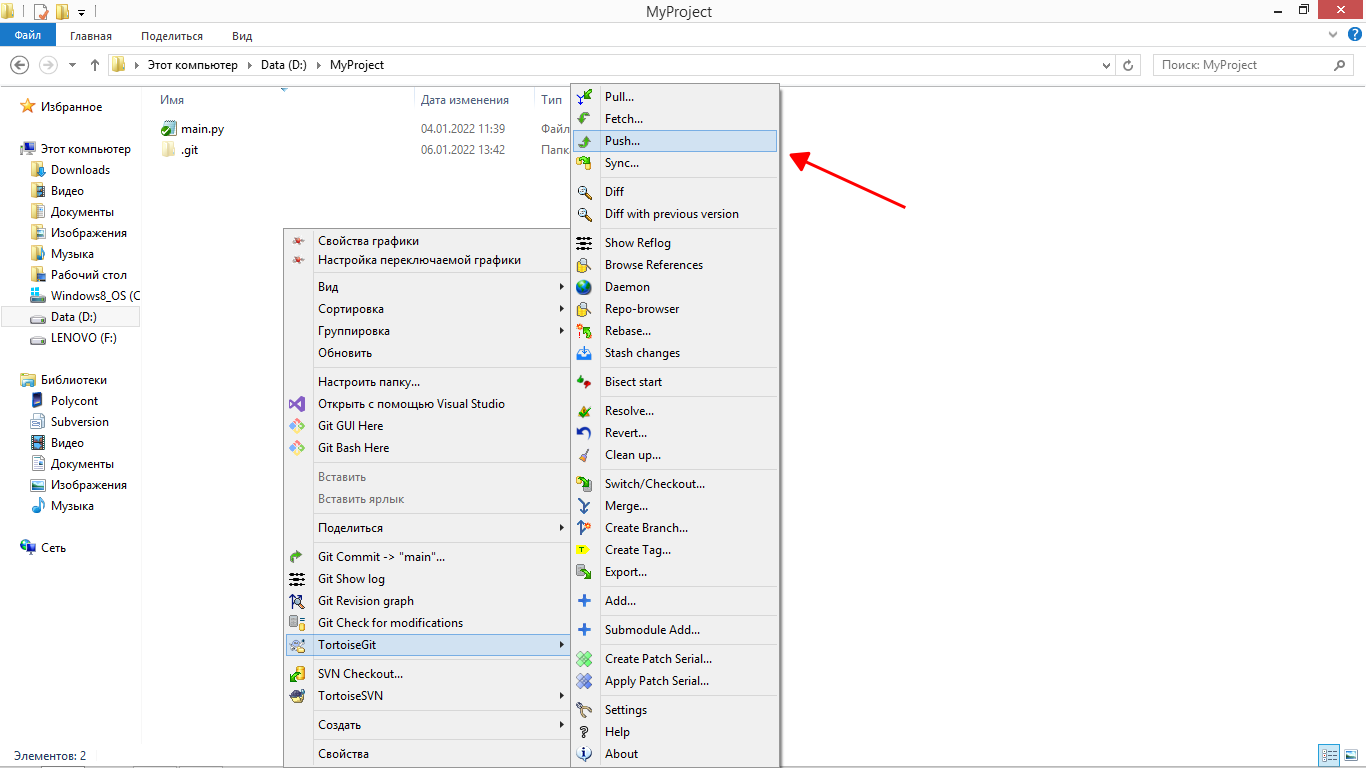Switch to large icons view button
This screenshot has width=1366, height=768.
pyautogui.click(x=1349, y=755)
